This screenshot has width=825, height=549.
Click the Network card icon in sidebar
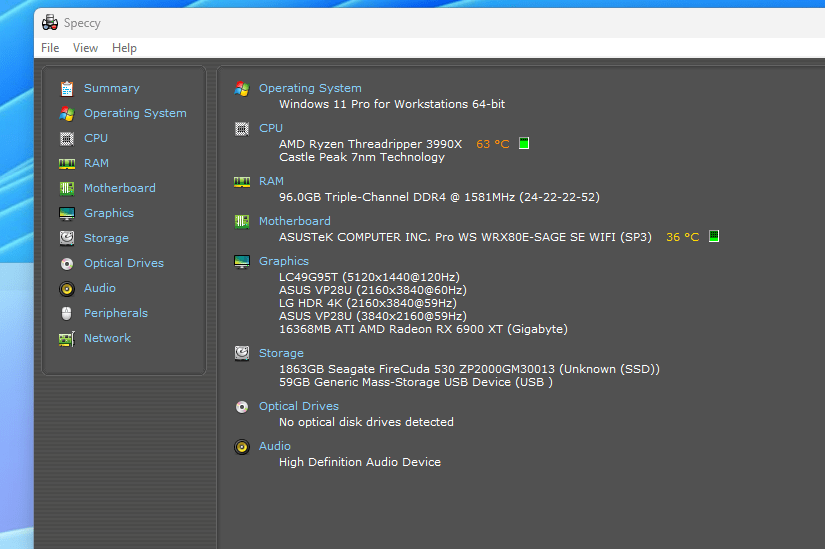pyautogui.click(x=67, y=339)
